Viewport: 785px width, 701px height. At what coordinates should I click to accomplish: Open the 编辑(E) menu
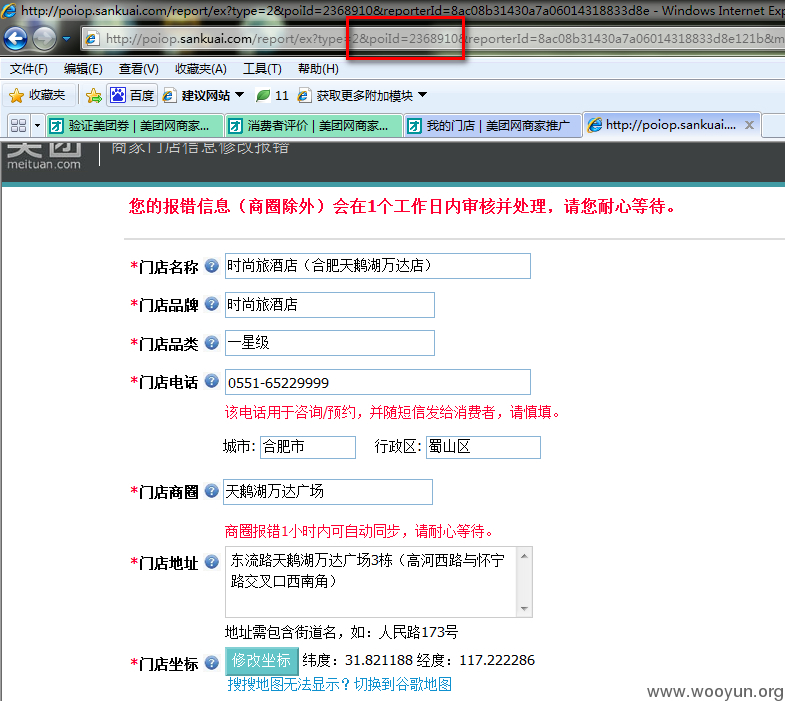coord(83,69)
